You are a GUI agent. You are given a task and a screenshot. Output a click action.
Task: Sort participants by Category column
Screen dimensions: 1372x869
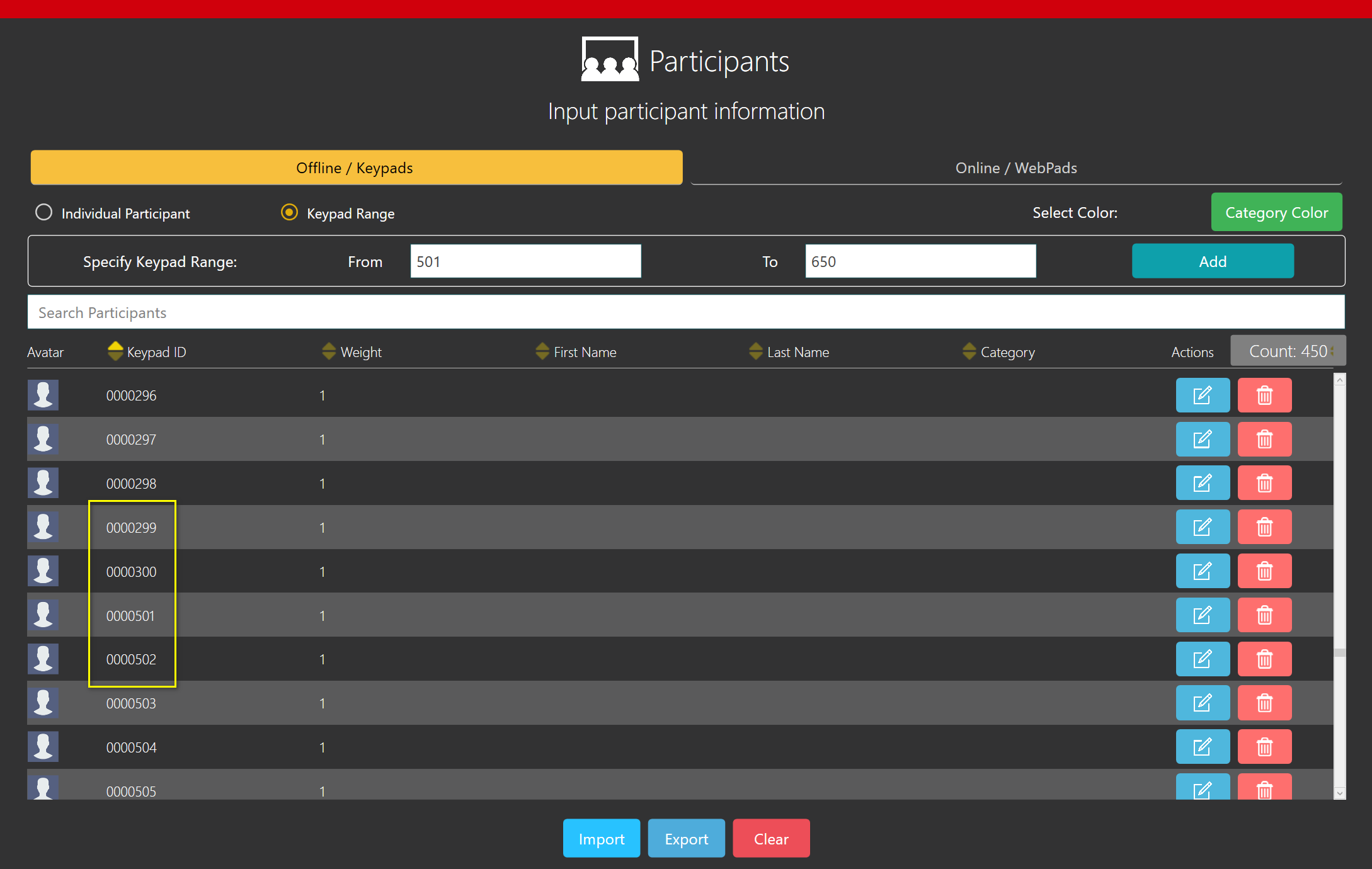coord(969,351)
